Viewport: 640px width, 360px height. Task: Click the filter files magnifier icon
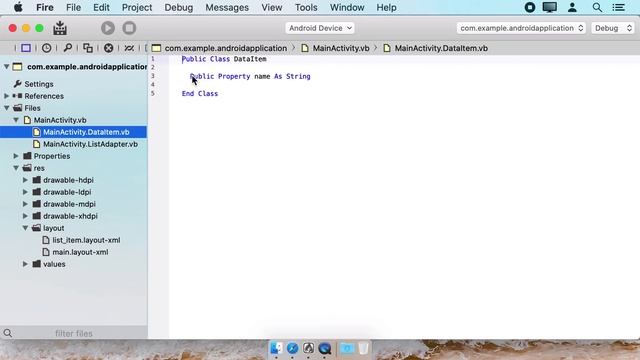8,333
